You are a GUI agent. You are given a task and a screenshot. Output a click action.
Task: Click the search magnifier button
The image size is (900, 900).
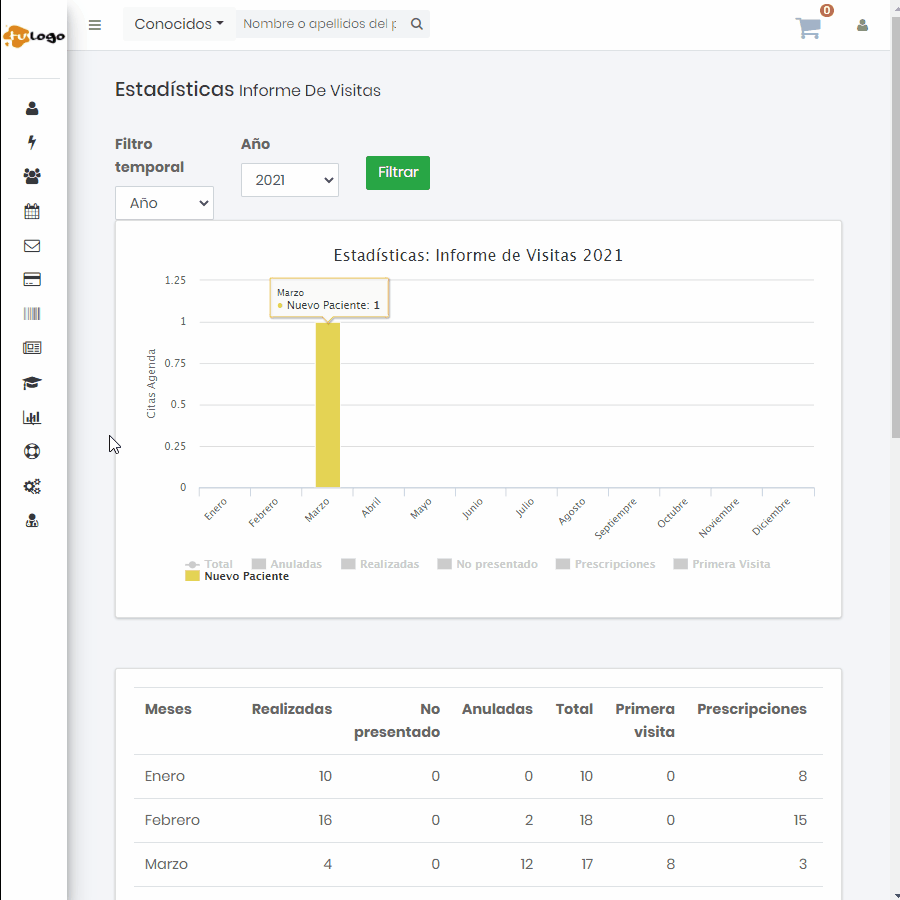click(x=417, y=24)
